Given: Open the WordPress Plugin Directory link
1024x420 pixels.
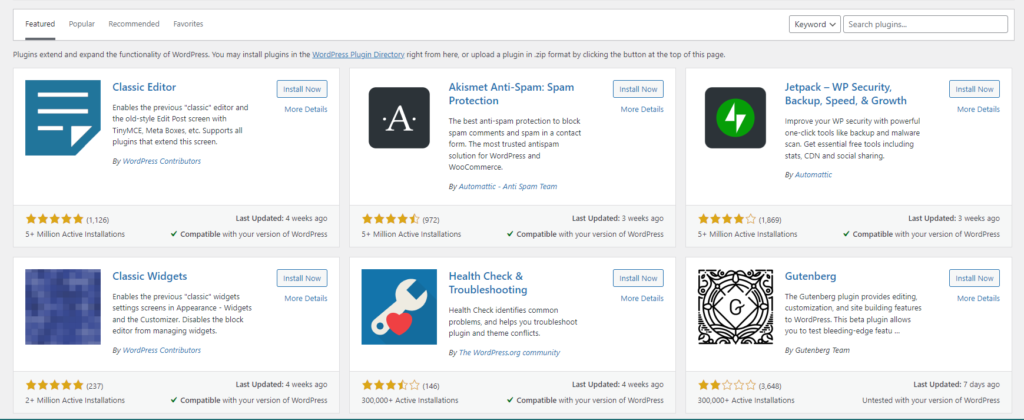Looking at the screenshot, I should (359, 55).
